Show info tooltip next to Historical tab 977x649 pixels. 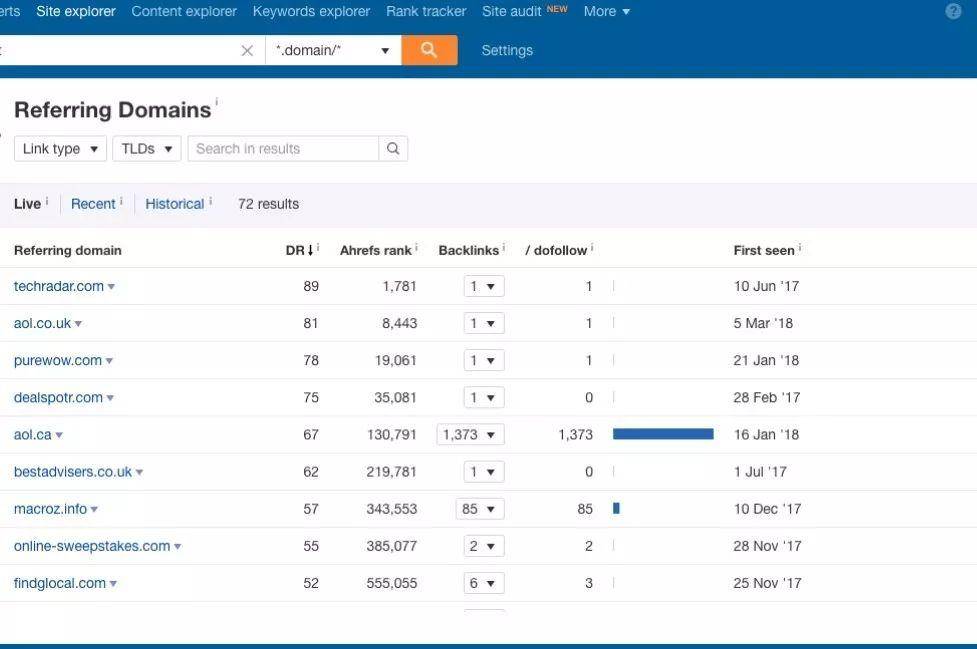211,201
